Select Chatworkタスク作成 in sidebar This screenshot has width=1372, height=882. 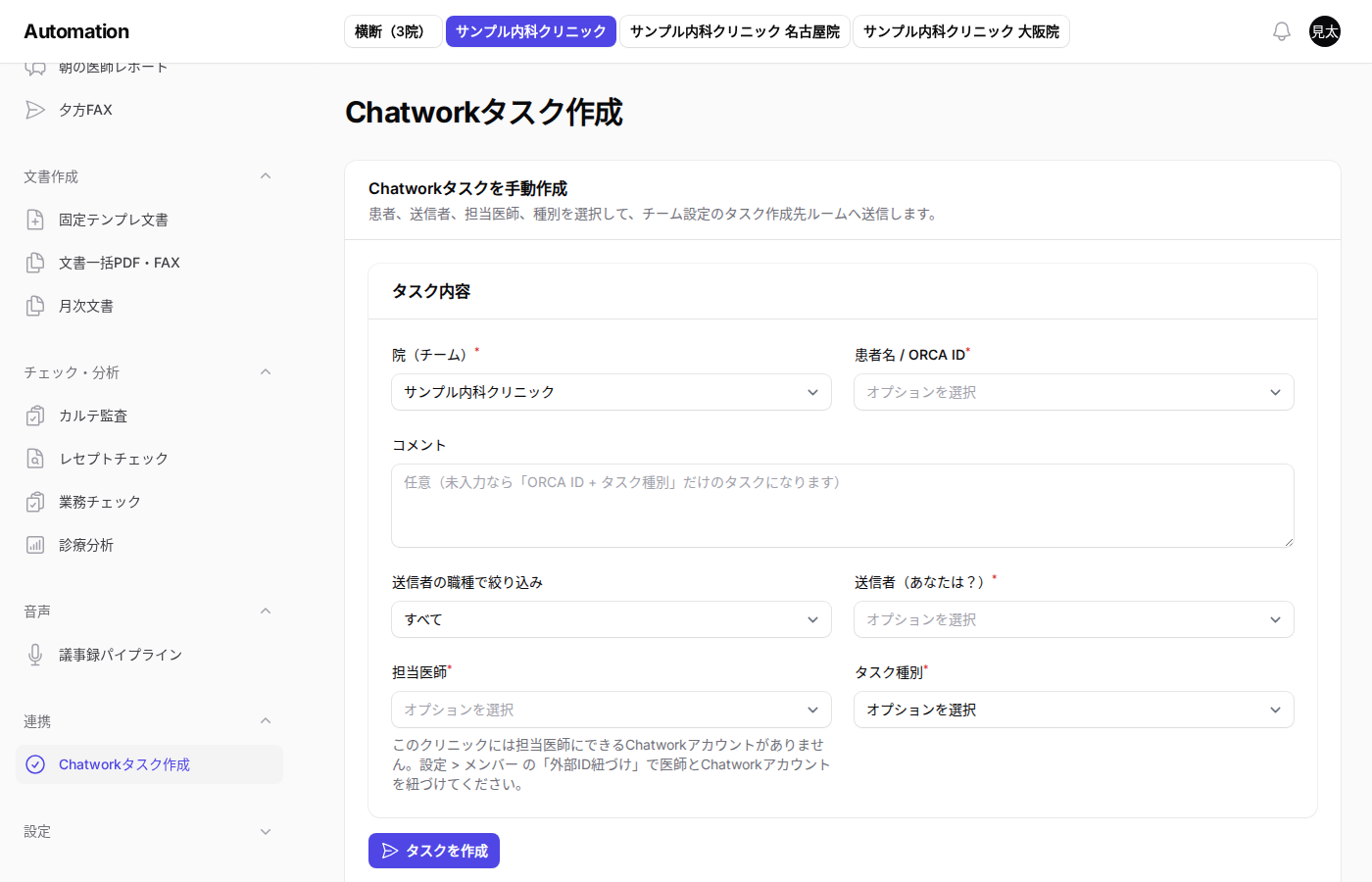(149, 764)
